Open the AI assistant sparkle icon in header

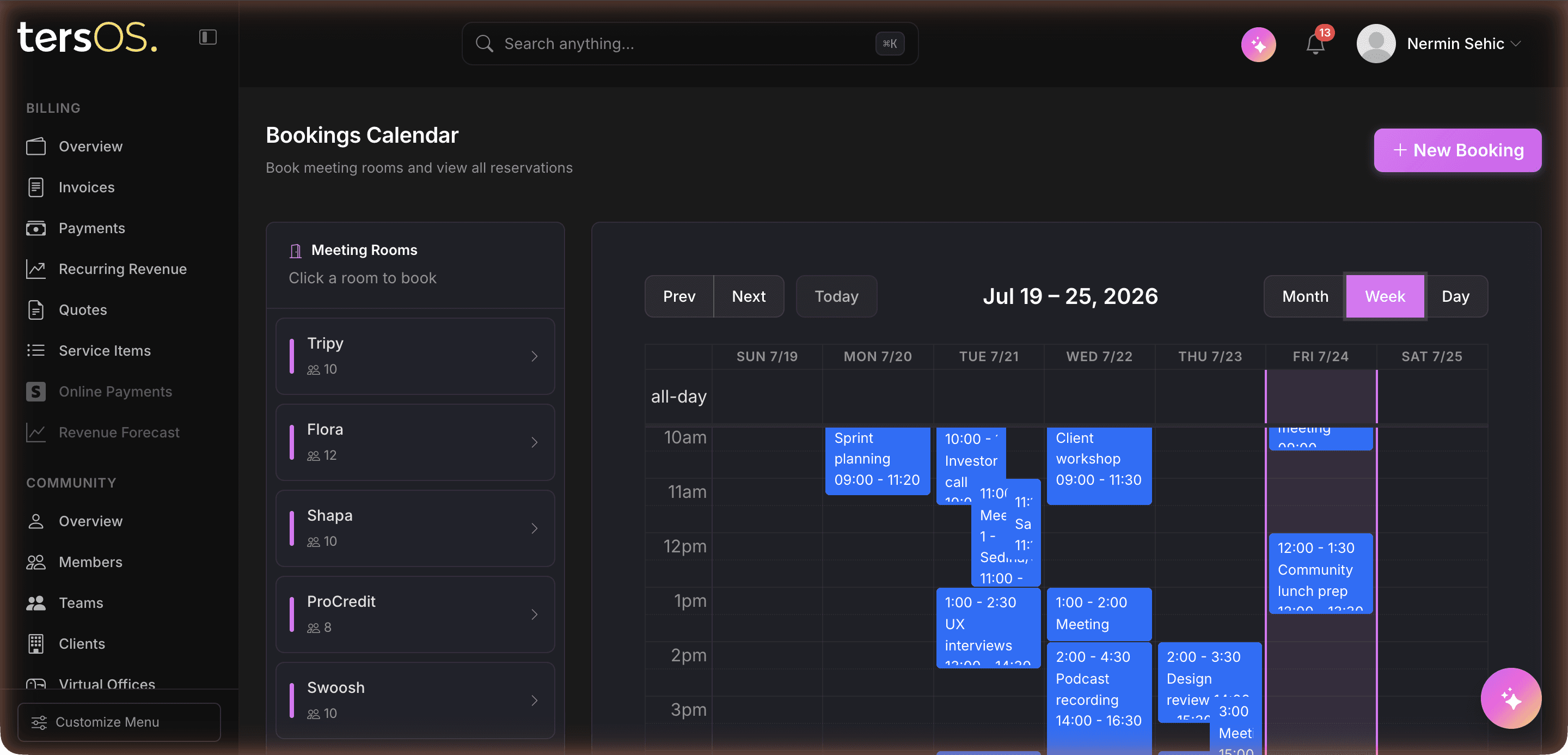pyautogui.click(x=1258, y=45)
